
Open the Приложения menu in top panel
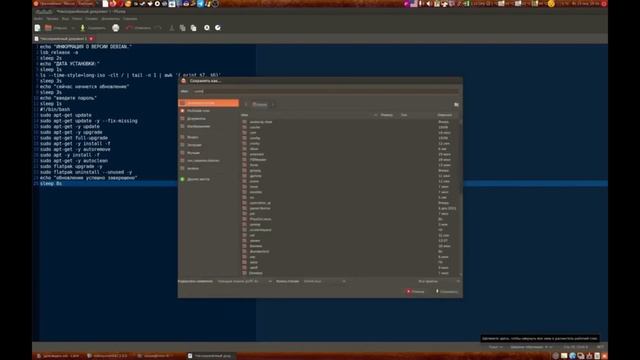click(50, 4)
